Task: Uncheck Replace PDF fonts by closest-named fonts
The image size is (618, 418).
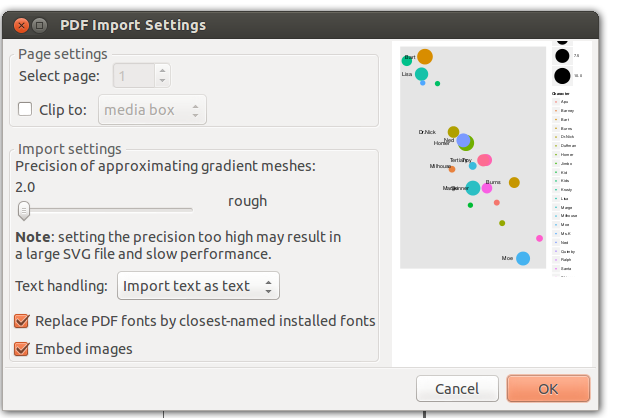Action: tap(22, 321)
